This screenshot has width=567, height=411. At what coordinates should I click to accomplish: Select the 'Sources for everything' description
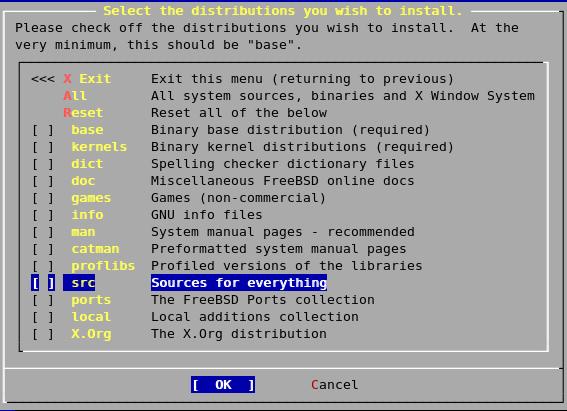[239, 283]
